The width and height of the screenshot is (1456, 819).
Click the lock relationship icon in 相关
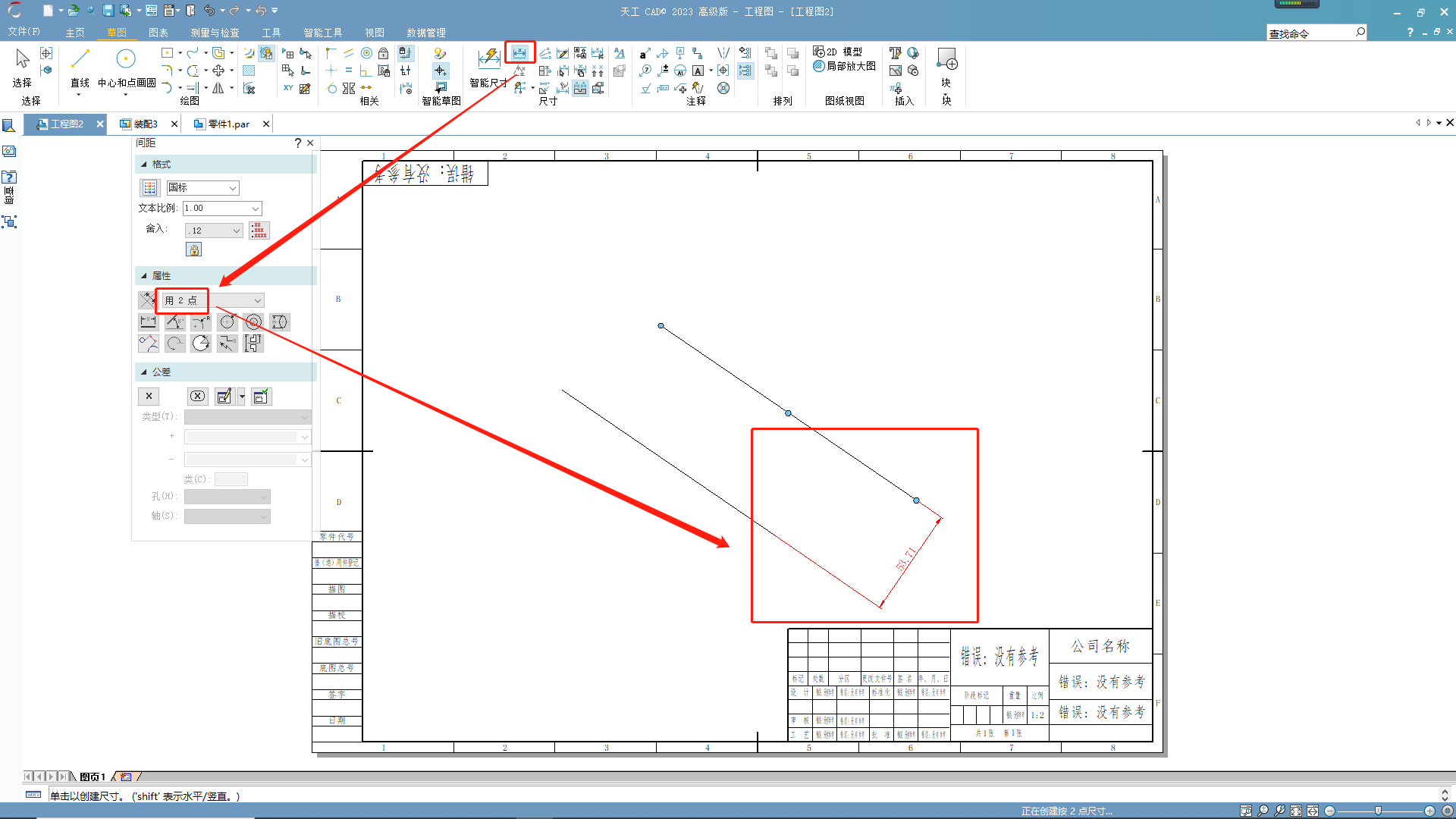click(384, 53)
